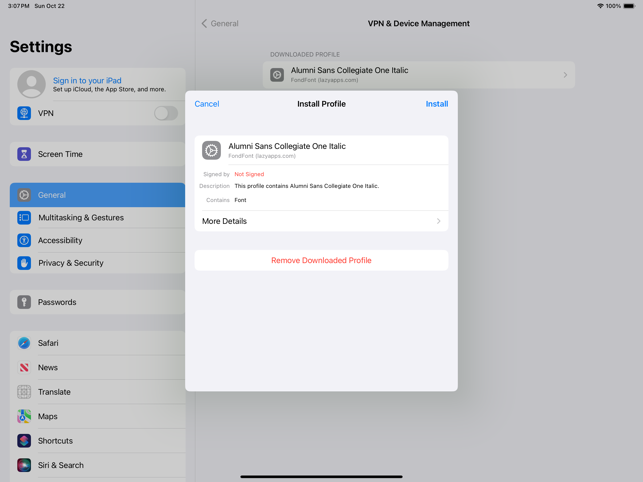
Task: Click the 'Font' contains value
Action: tap(240, 200)
